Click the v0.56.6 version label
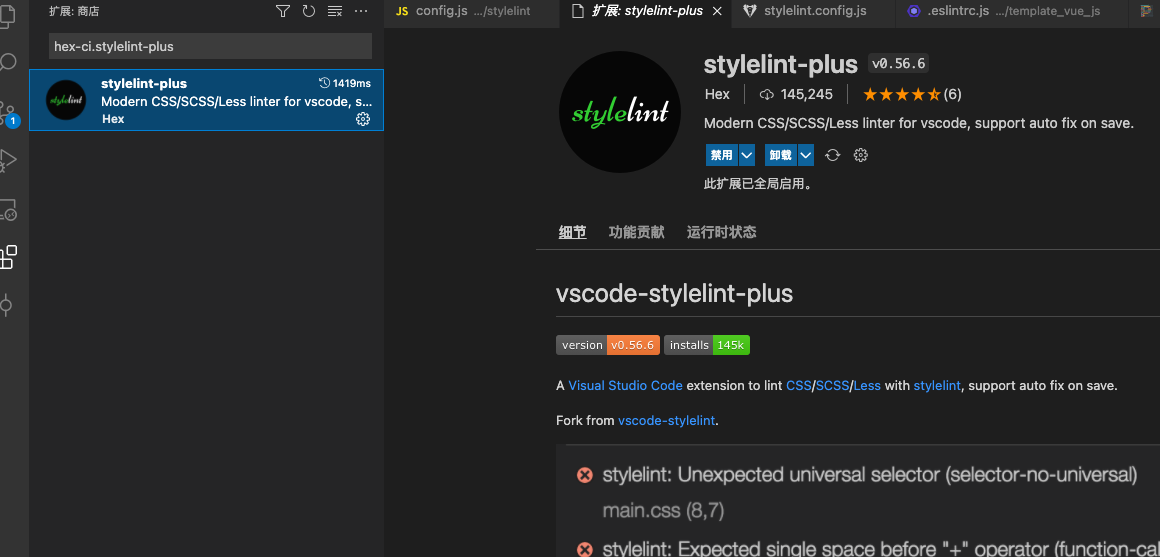Image resolution: width=1160 pixels, height=557 pixels. [x=898, y=64]
